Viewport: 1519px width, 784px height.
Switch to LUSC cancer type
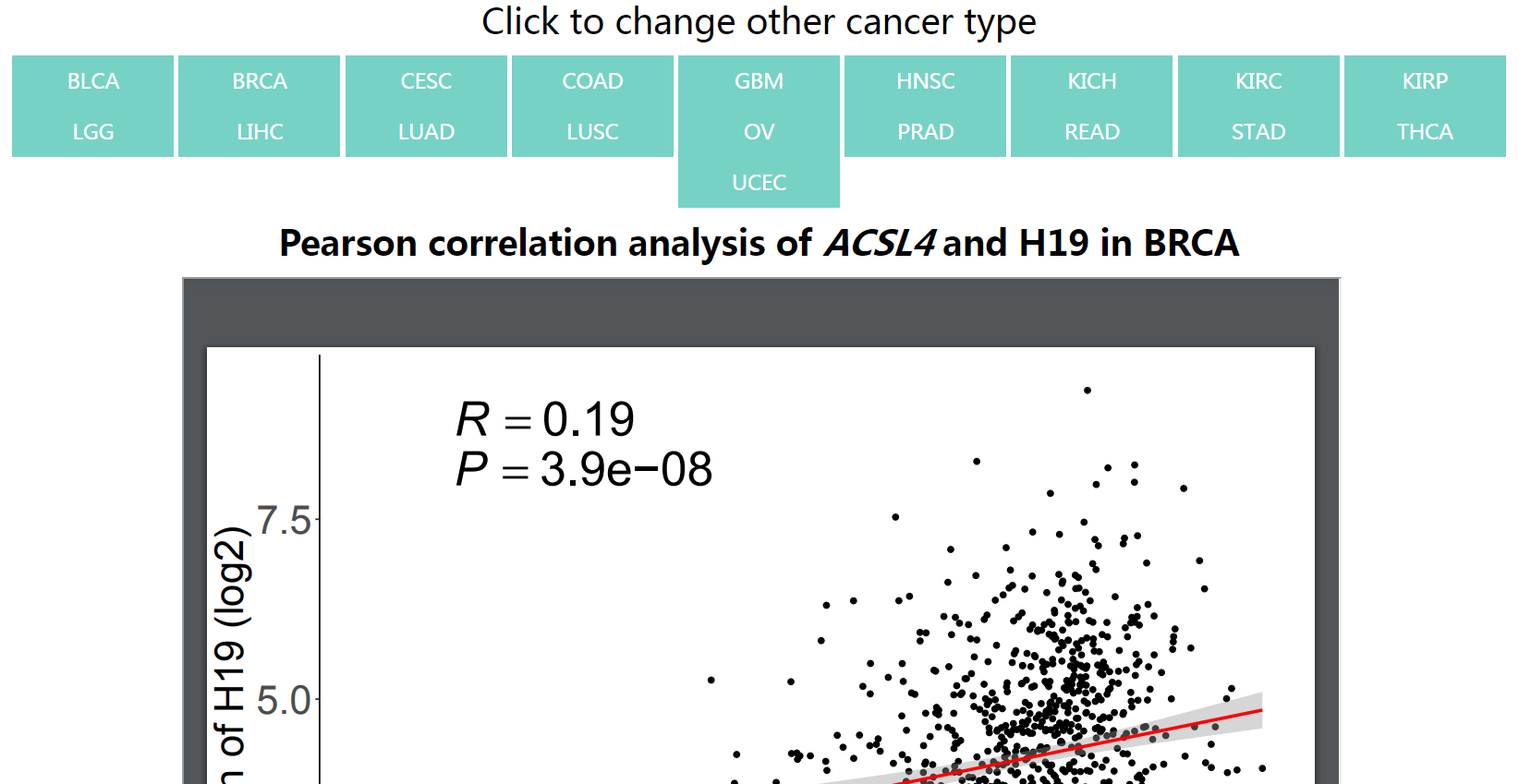592,132
